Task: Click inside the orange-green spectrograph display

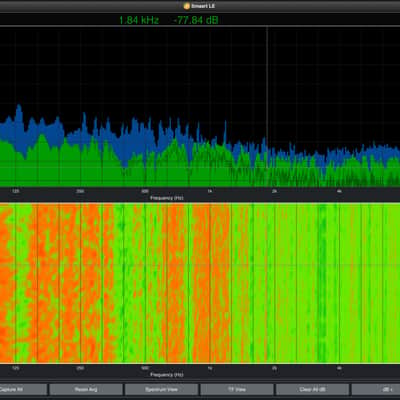Action: [200, 283]
